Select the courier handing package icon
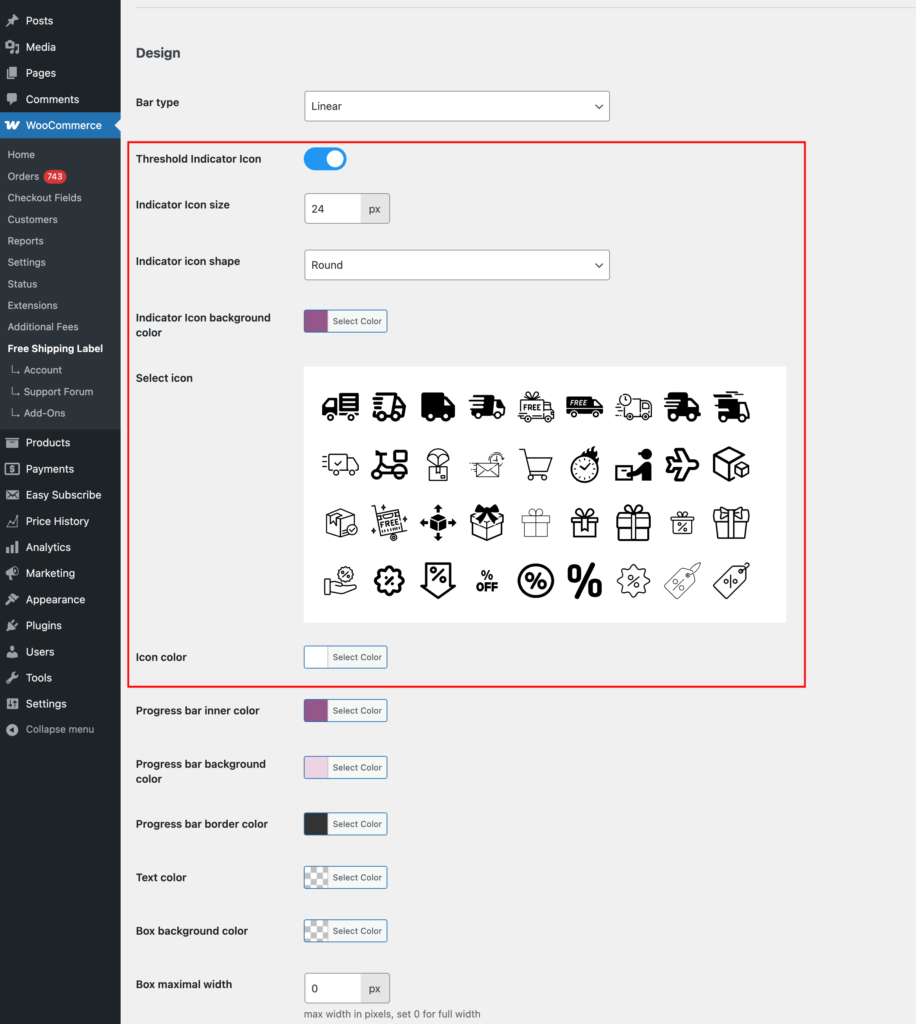Screen dimensions: 916x1024 pyautogui.click(x=633, y=464)
